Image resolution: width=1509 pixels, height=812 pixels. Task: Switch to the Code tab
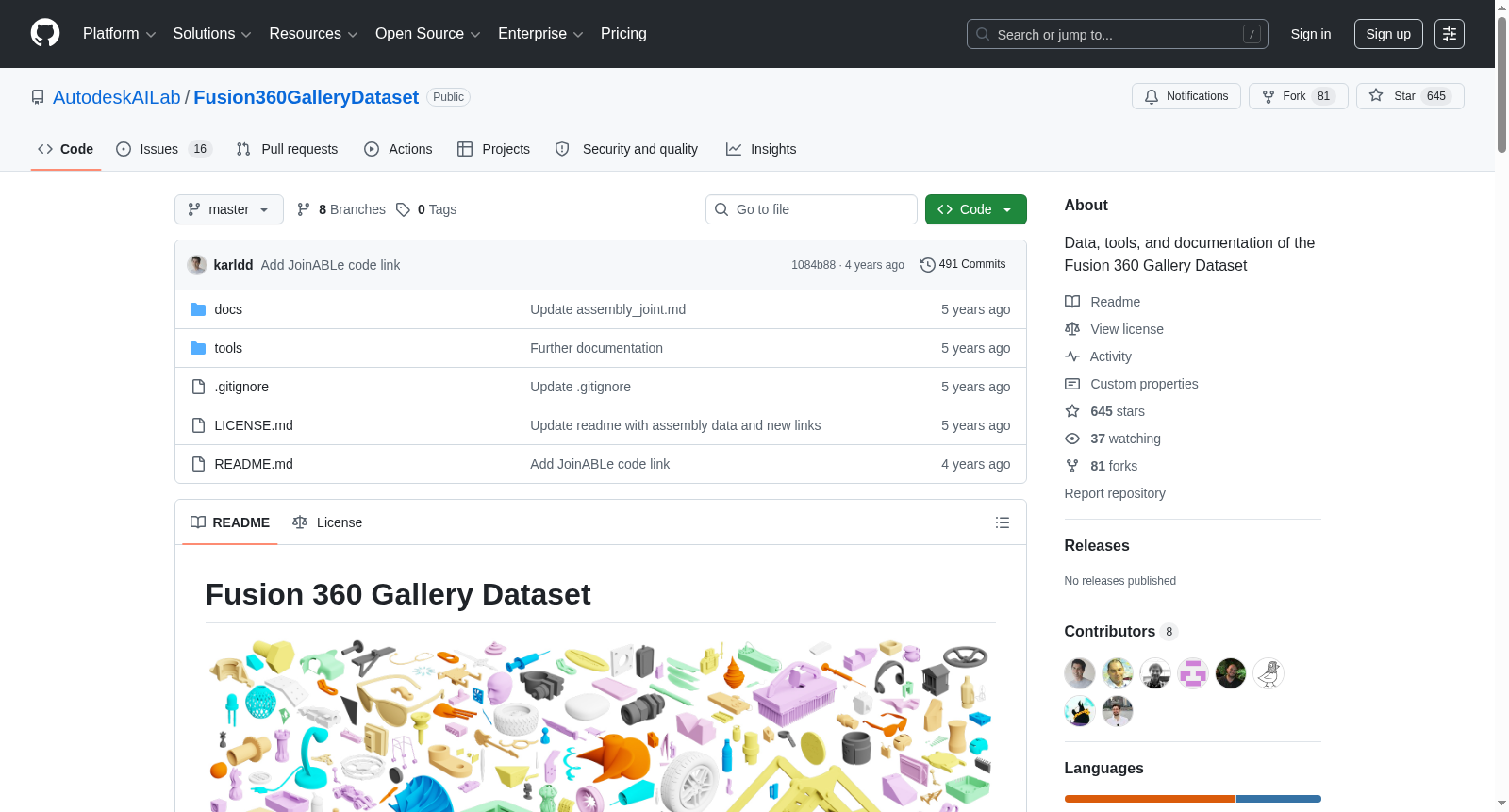point(66,149)
